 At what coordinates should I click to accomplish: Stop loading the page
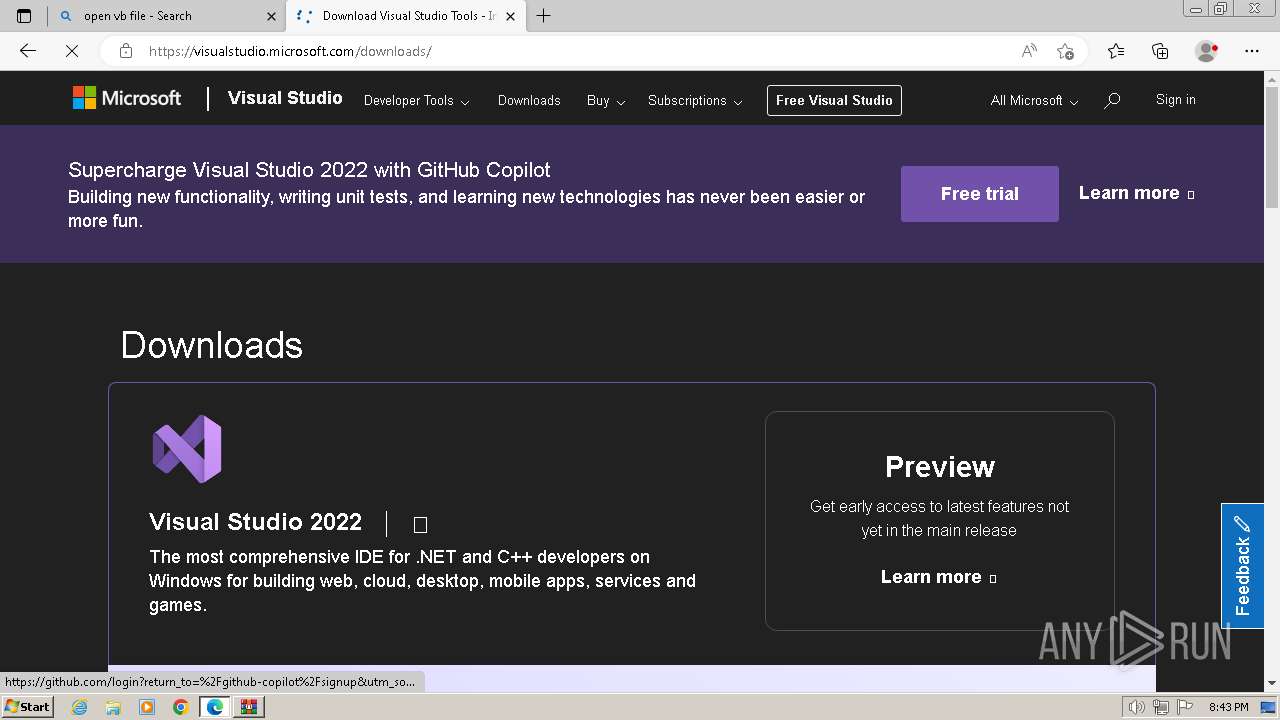pos(72,51)
